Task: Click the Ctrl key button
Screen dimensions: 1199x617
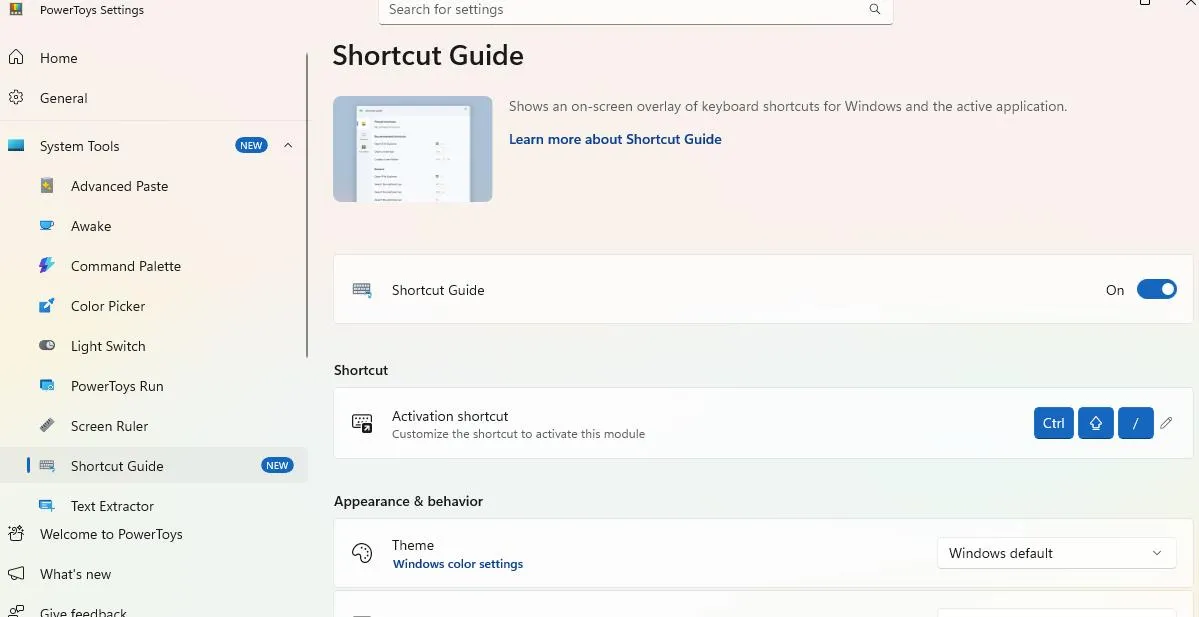Action: pos(1054,423)
